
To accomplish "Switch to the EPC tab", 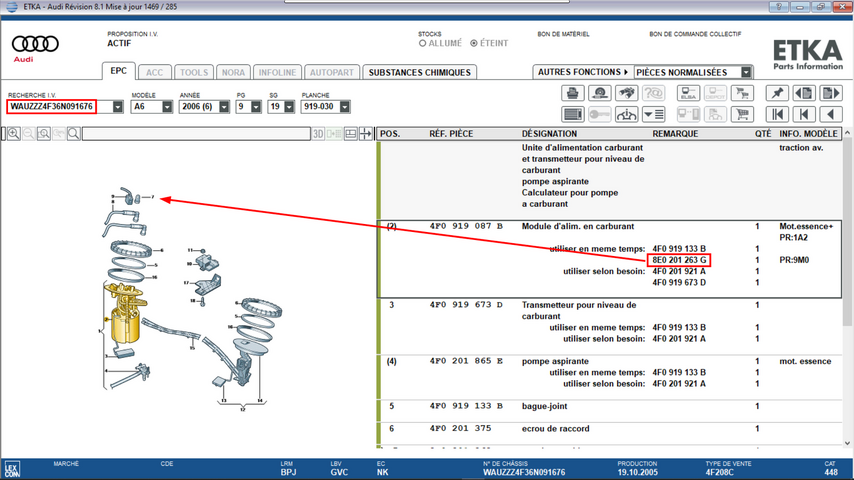I will tap(118, 71).
